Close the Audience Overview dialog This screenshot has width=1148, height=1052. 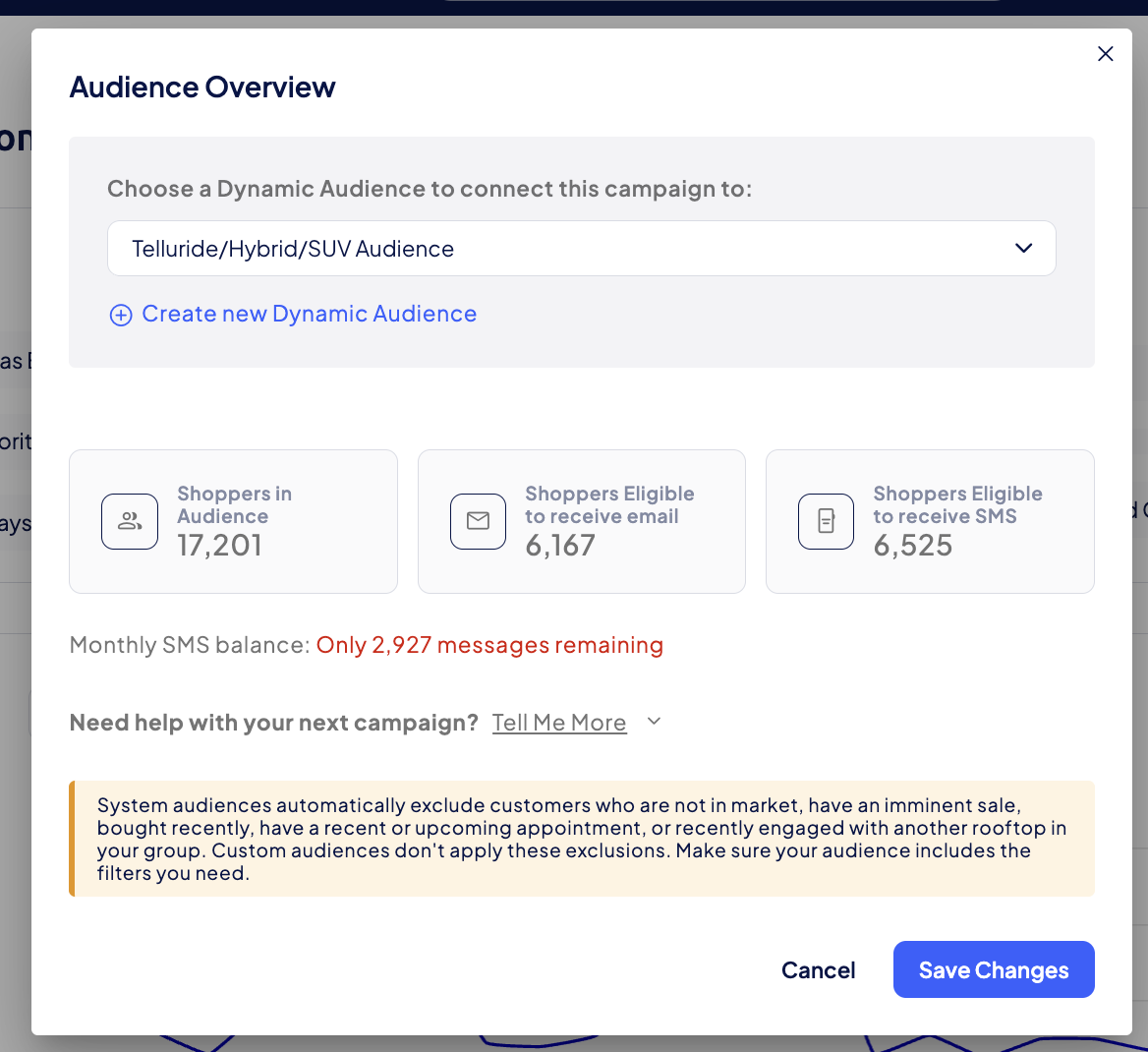pyautogui.click(x=1105, y=54)
